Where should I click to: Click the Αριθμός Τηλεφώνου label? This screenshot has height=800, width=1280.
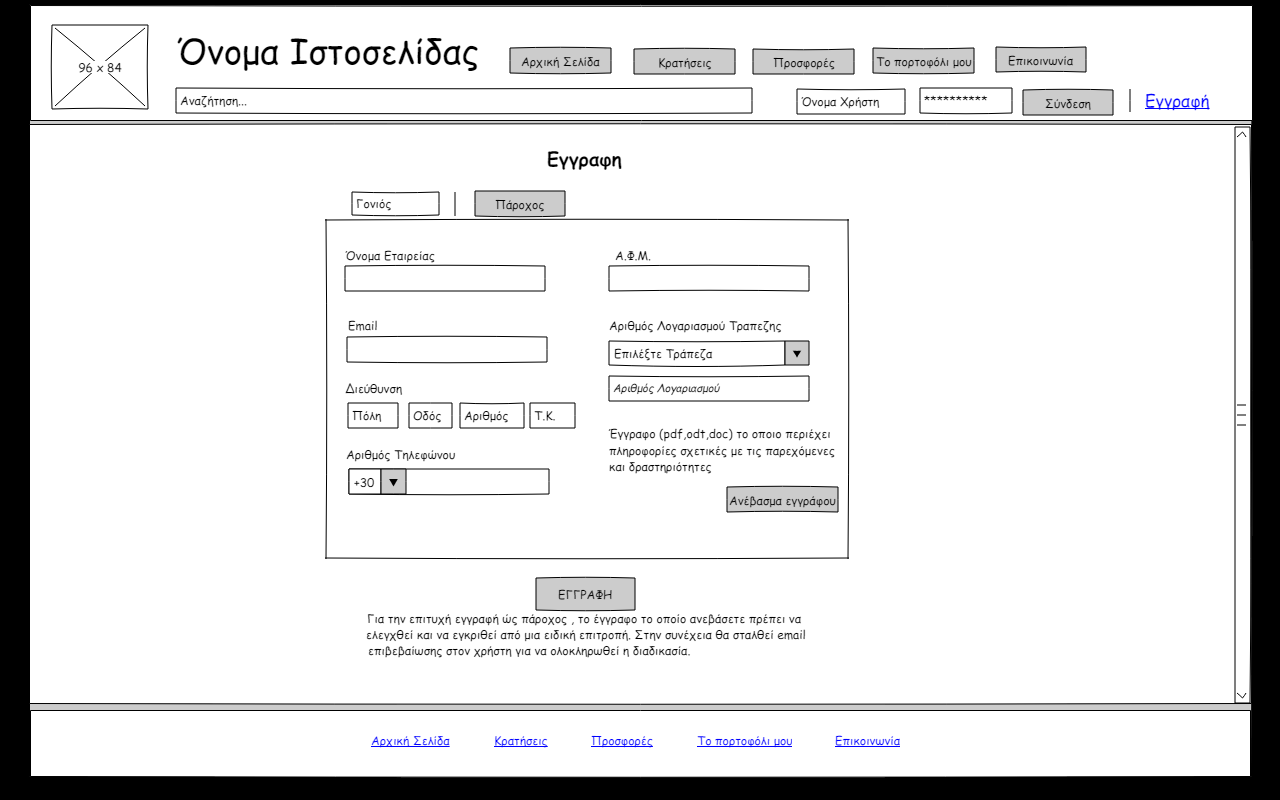coord(401,455)
